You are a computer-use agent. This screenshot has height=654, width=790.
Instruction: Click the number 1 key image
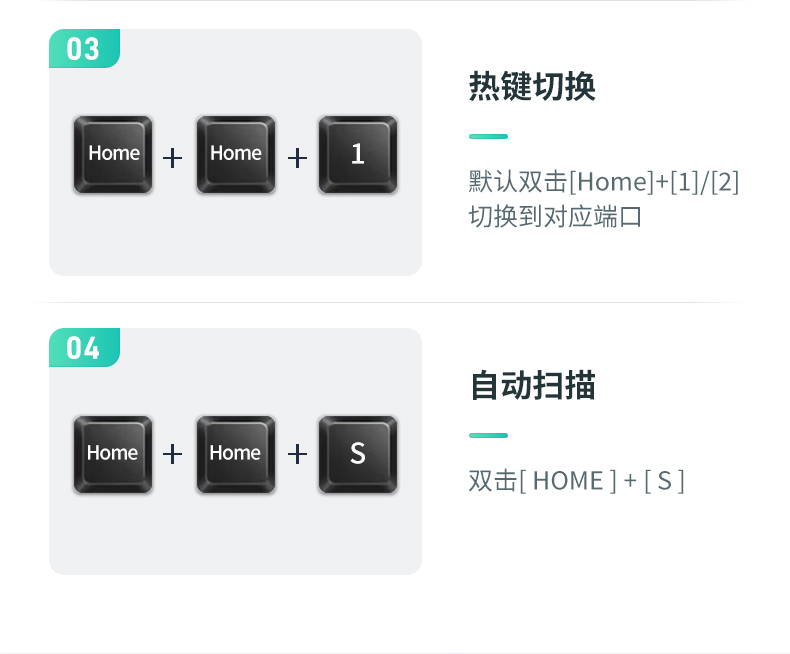click(358, 155)
